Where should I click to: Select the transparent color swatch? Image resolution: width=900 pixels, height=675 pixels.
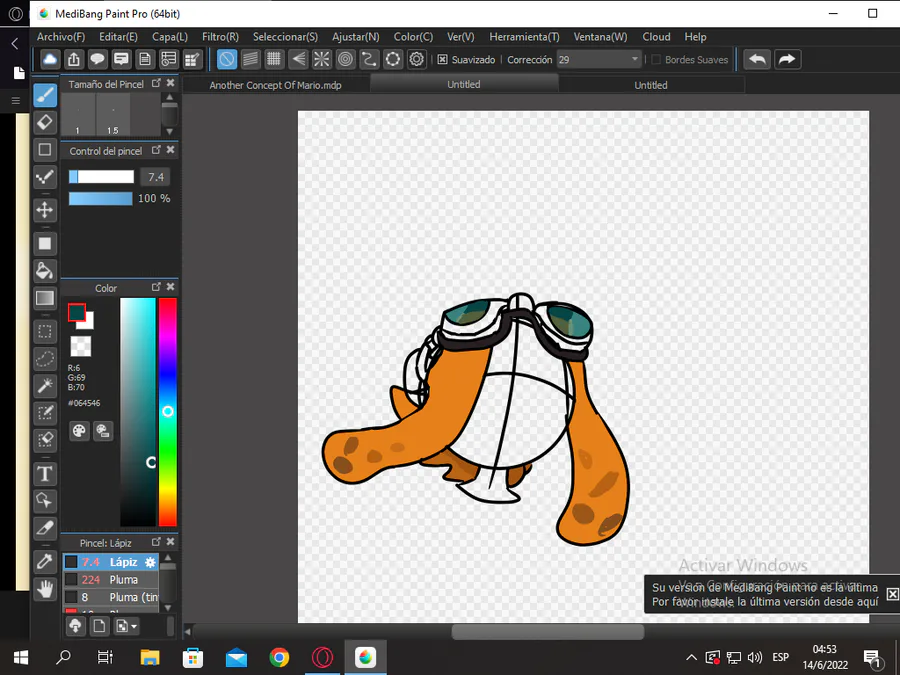80,346
